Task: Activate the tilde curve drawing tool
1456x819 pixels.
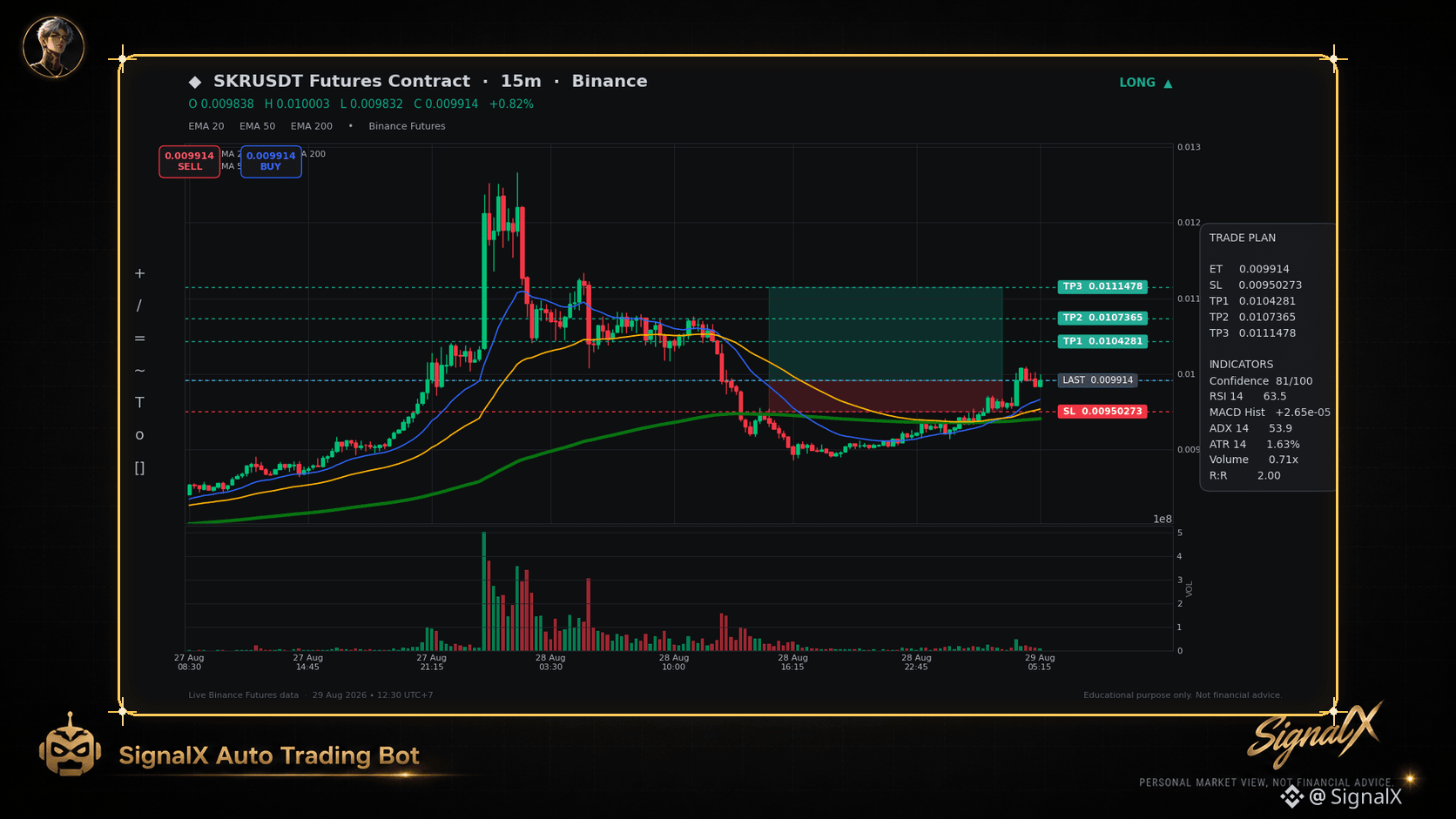Action: point(139,370)
